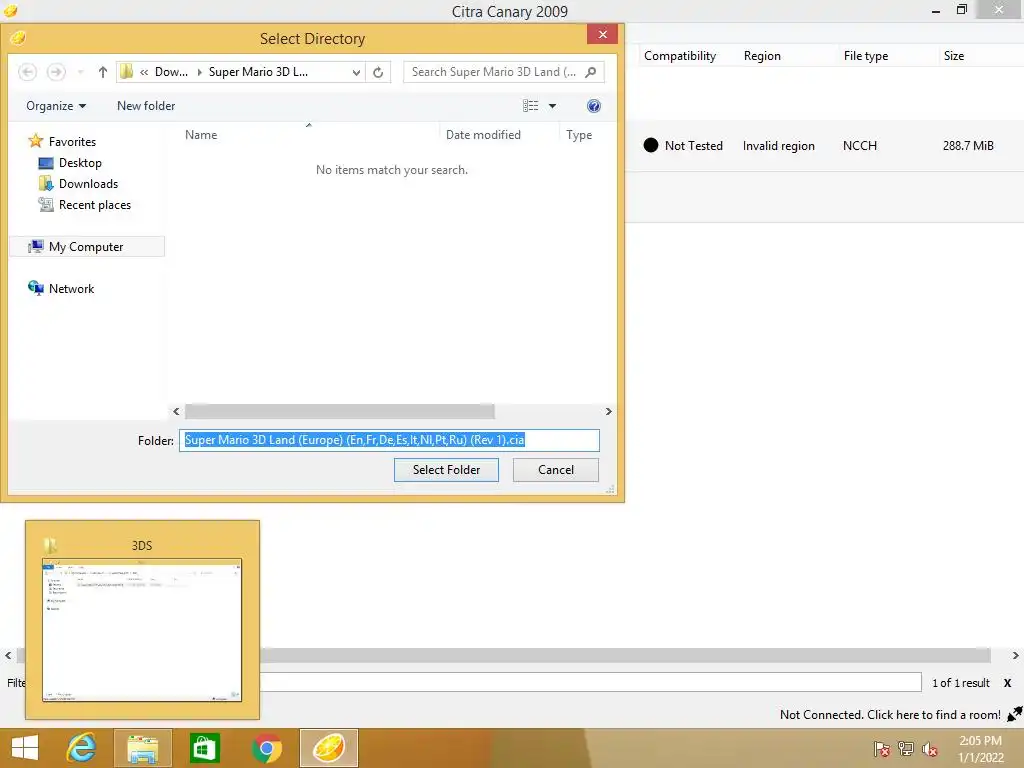Change the view layout icon

(530, 106)
